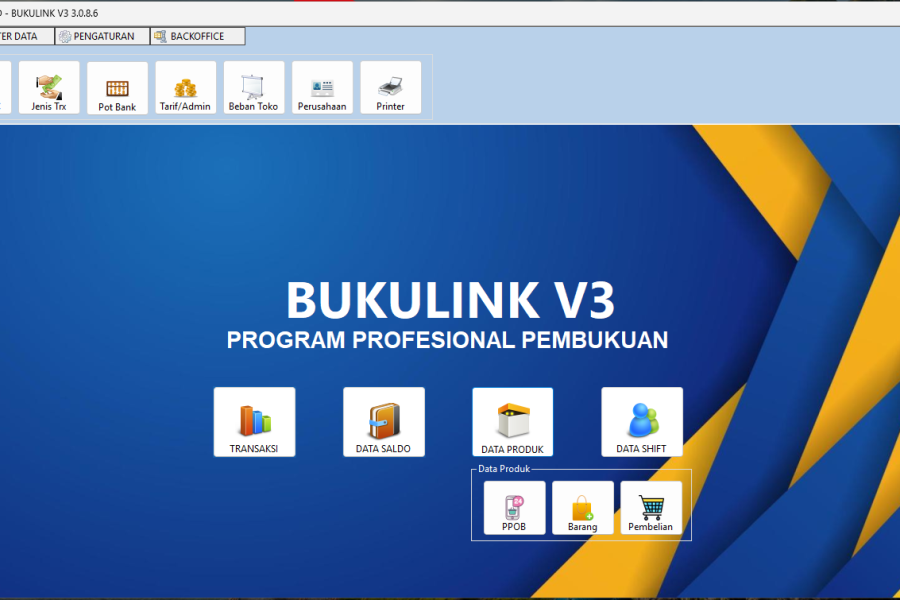
Task: Click the PROGRAM PROFESIONAL PEMBUKUAN subtitle
Action: click(x=447, y=340)
